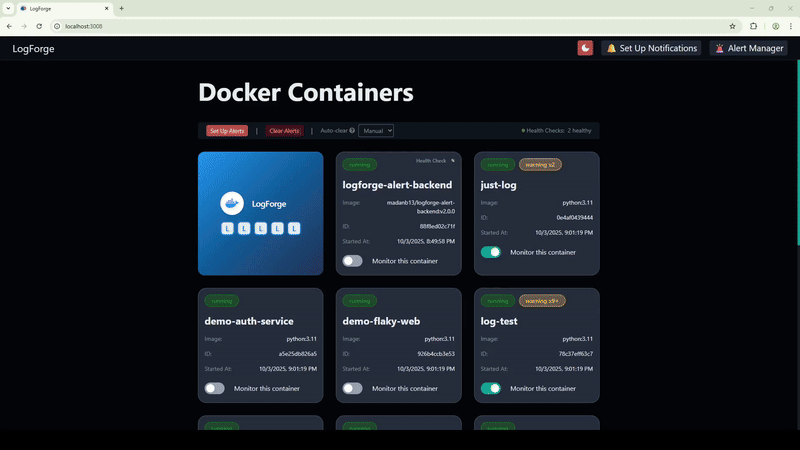Viewport: 800px width, 450px height.
Task: Disable monitoring for log-test container
Action: tap(490, 388)
